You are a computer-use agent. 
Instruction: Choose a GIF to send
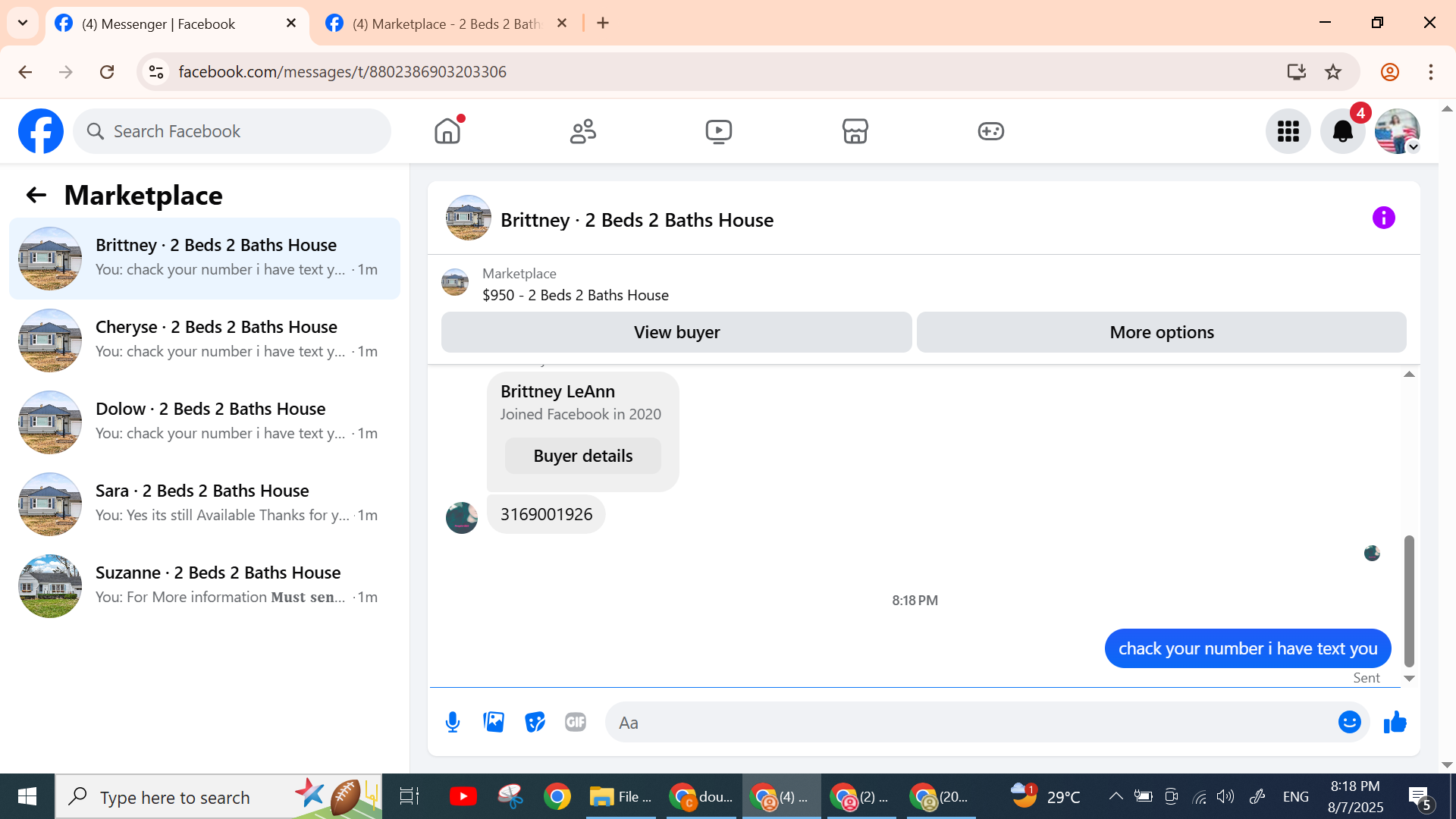(576, 722)
